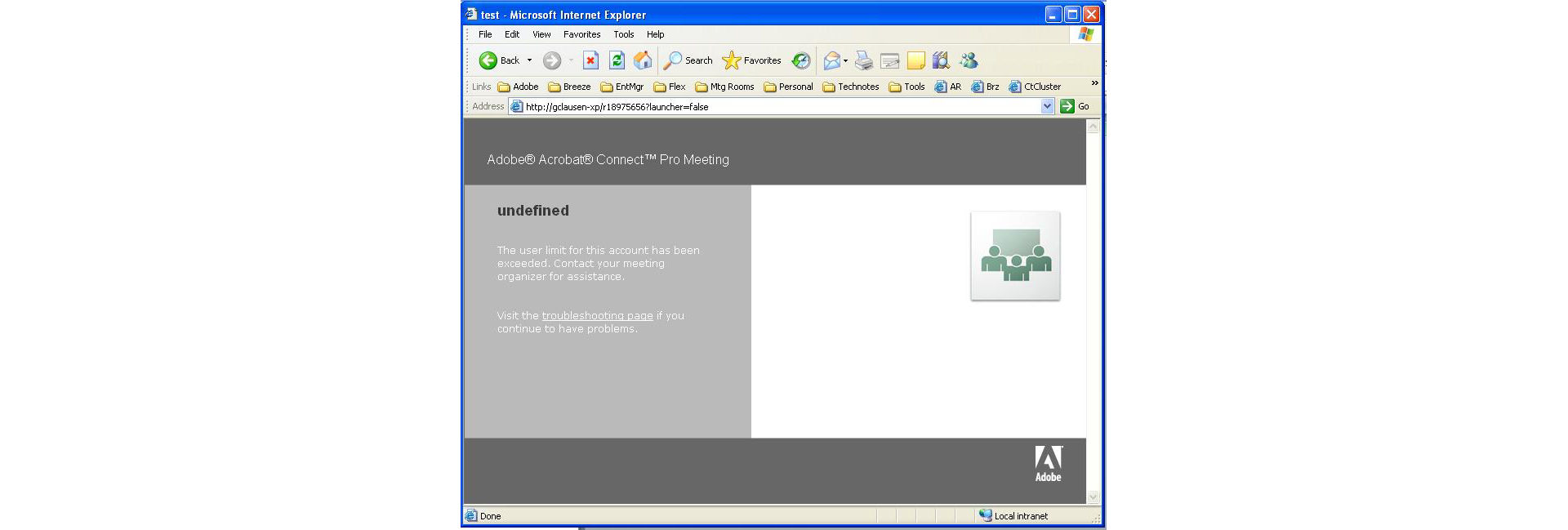Open the Mtg Rooms links folder
Image resolution: width=1568 pixels, height=530 pixels.
tap(725, 87)
